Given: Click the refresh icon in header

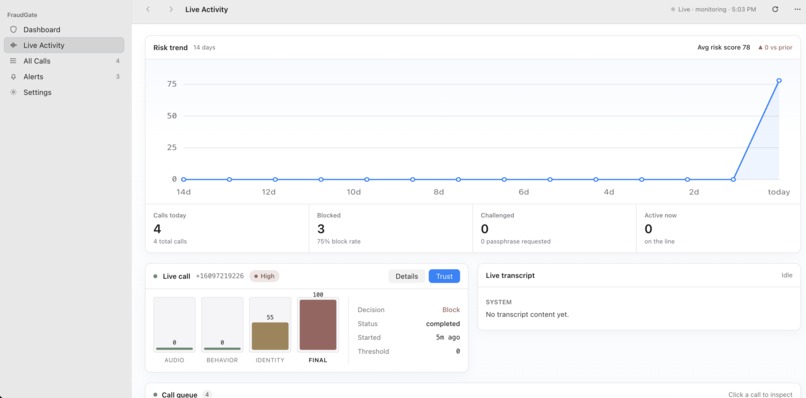Looking at the screenshot, I should tap(775, 9).
